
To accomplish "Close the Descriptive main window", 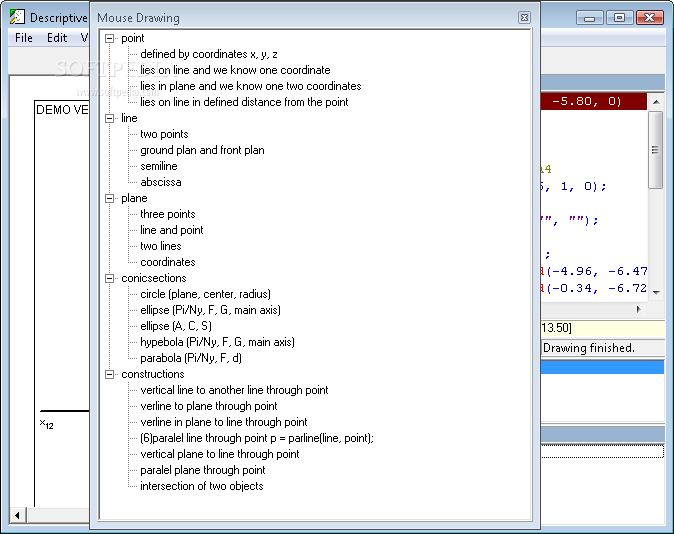I will tap(650, 18).
